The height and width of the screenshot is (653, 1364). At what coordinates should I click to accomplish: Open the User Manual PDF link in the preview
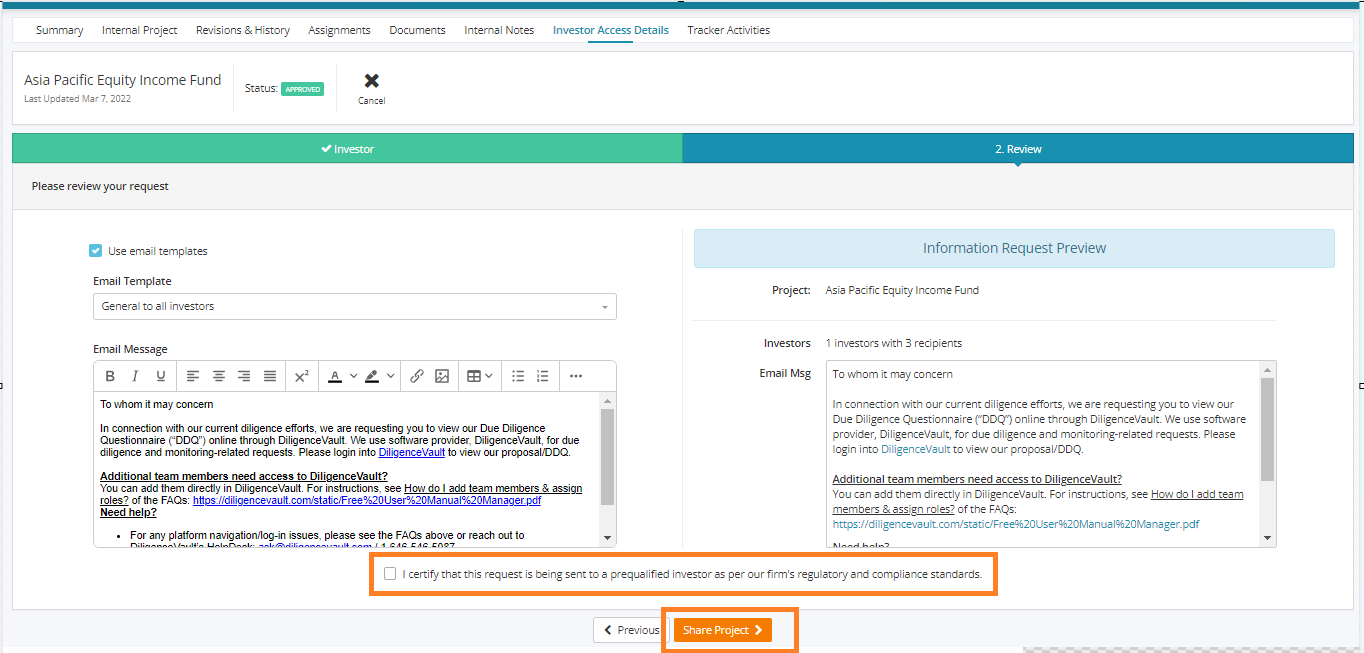coord(1016,523)
